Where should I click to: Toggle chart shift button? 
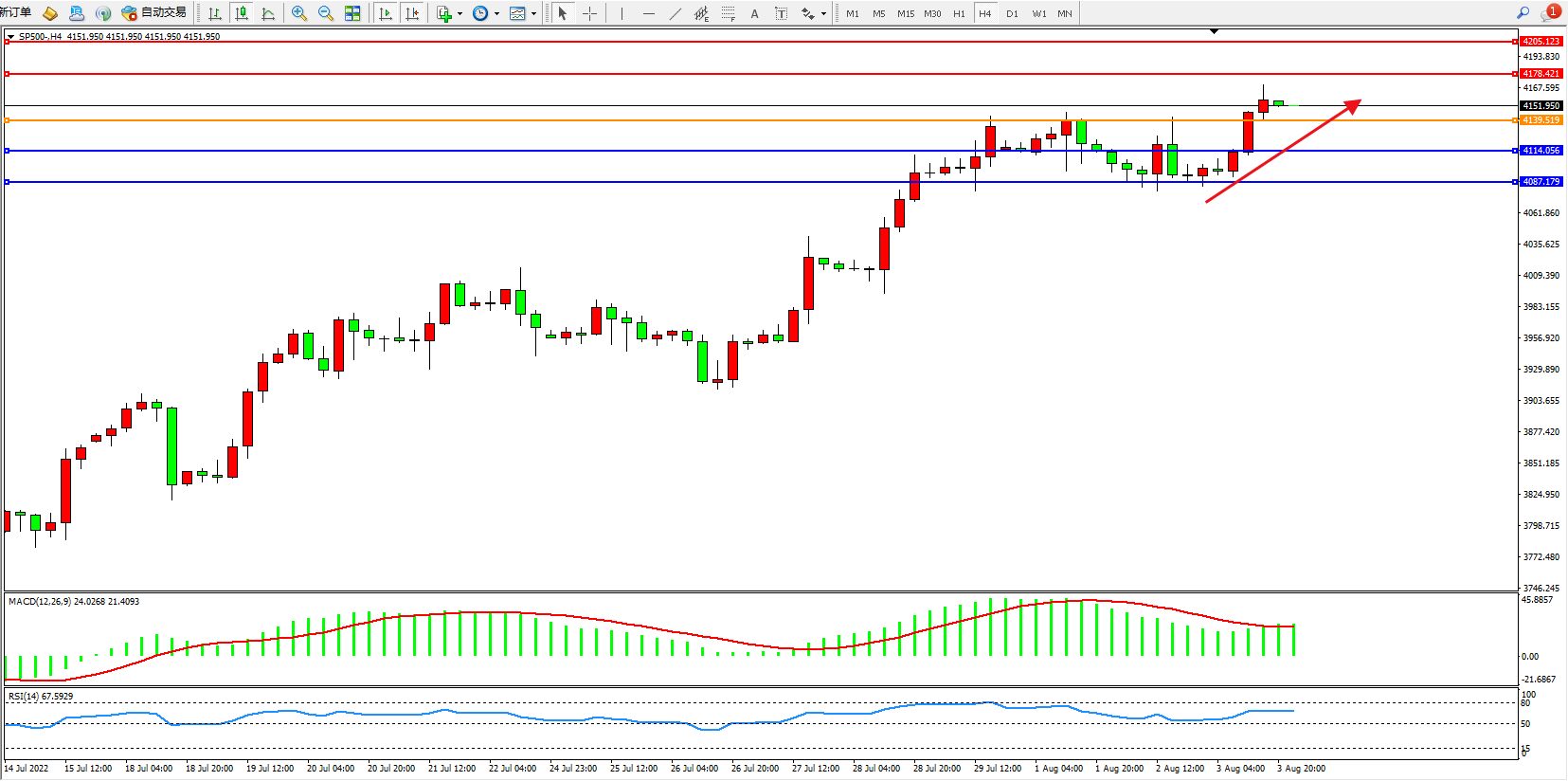[x=412, y=13]
